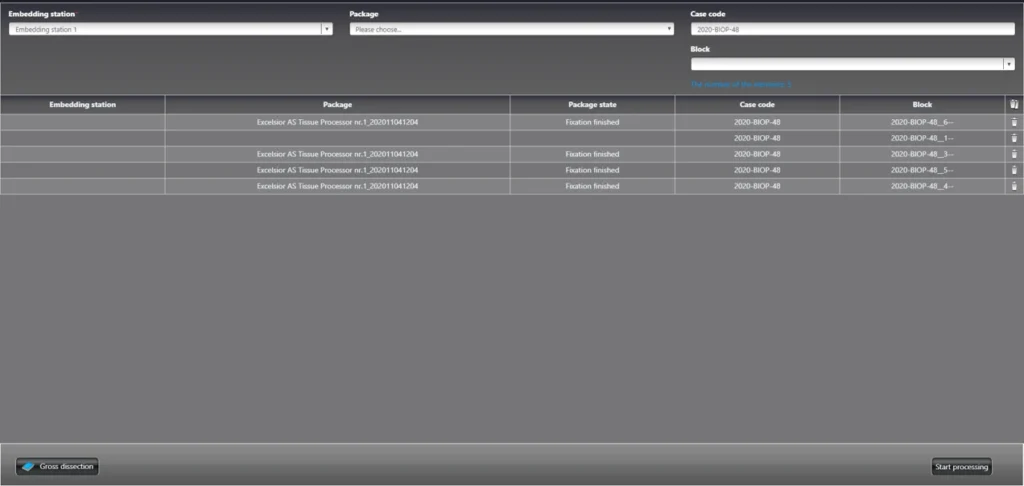
Task: Select block cell 2020-BIOP-48__4--
Action: [922, 186]
